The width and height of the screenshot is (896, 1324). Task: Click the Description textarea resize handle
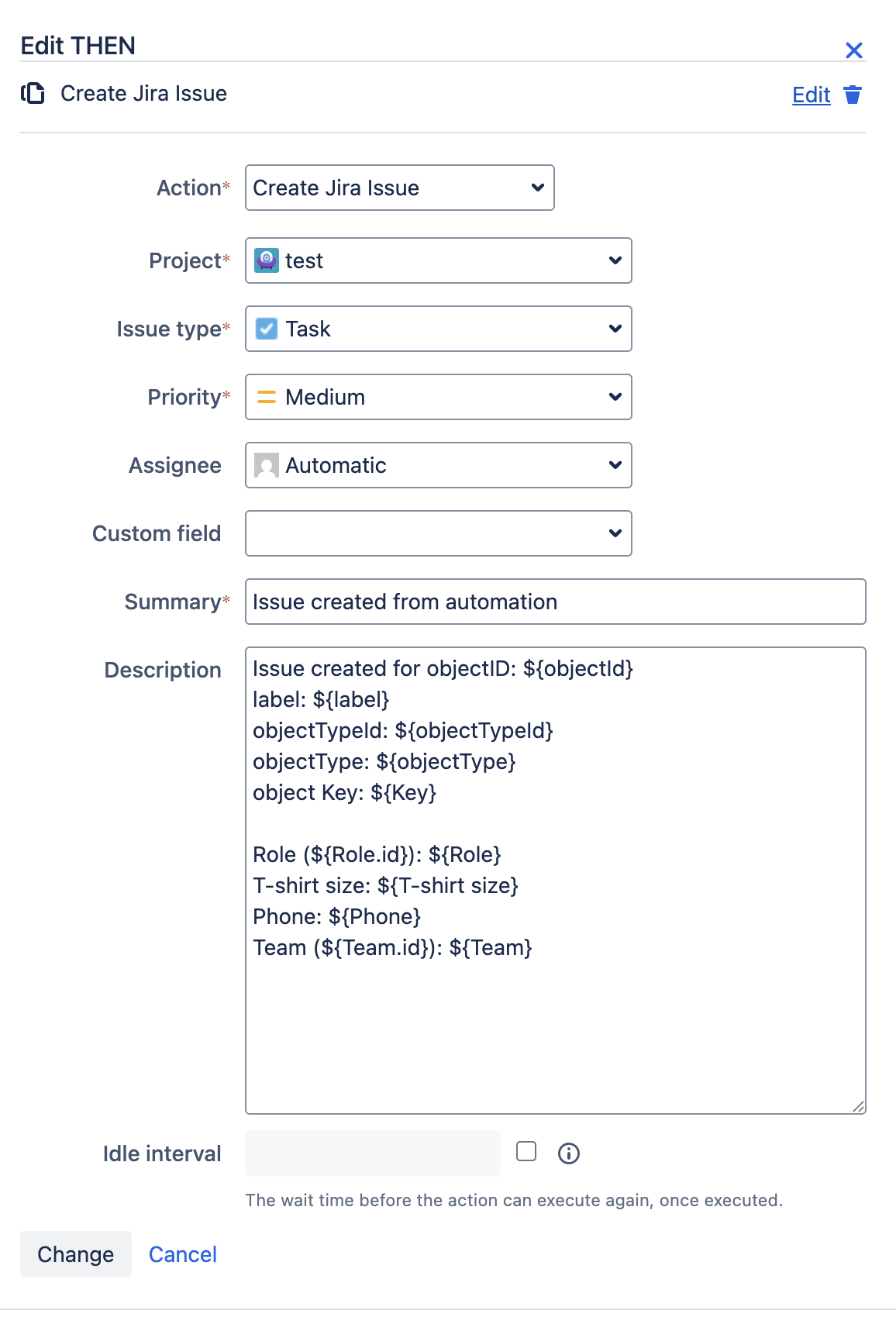[x=858, y=1106]
